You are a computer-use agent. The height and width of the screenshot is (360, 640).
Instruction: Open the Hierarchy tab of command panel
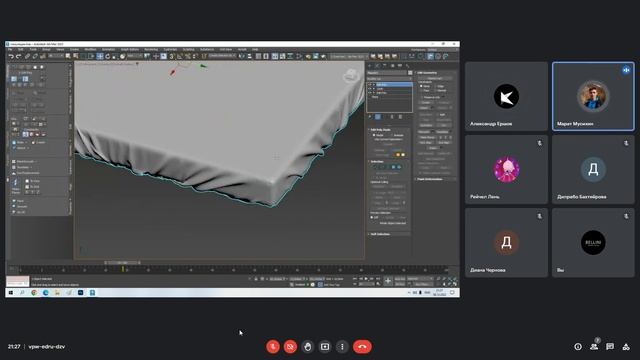tap(384, 65)
